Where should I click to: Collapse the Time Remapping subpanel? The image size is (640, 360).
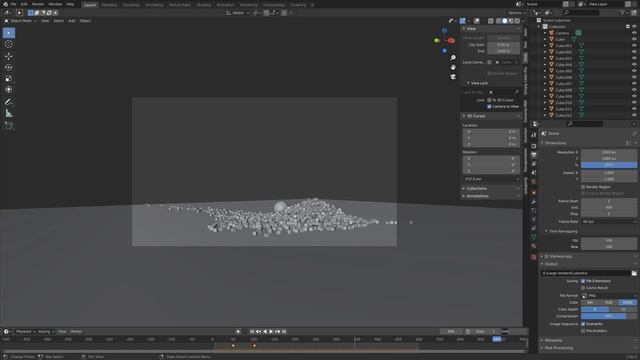pos(562,231)
